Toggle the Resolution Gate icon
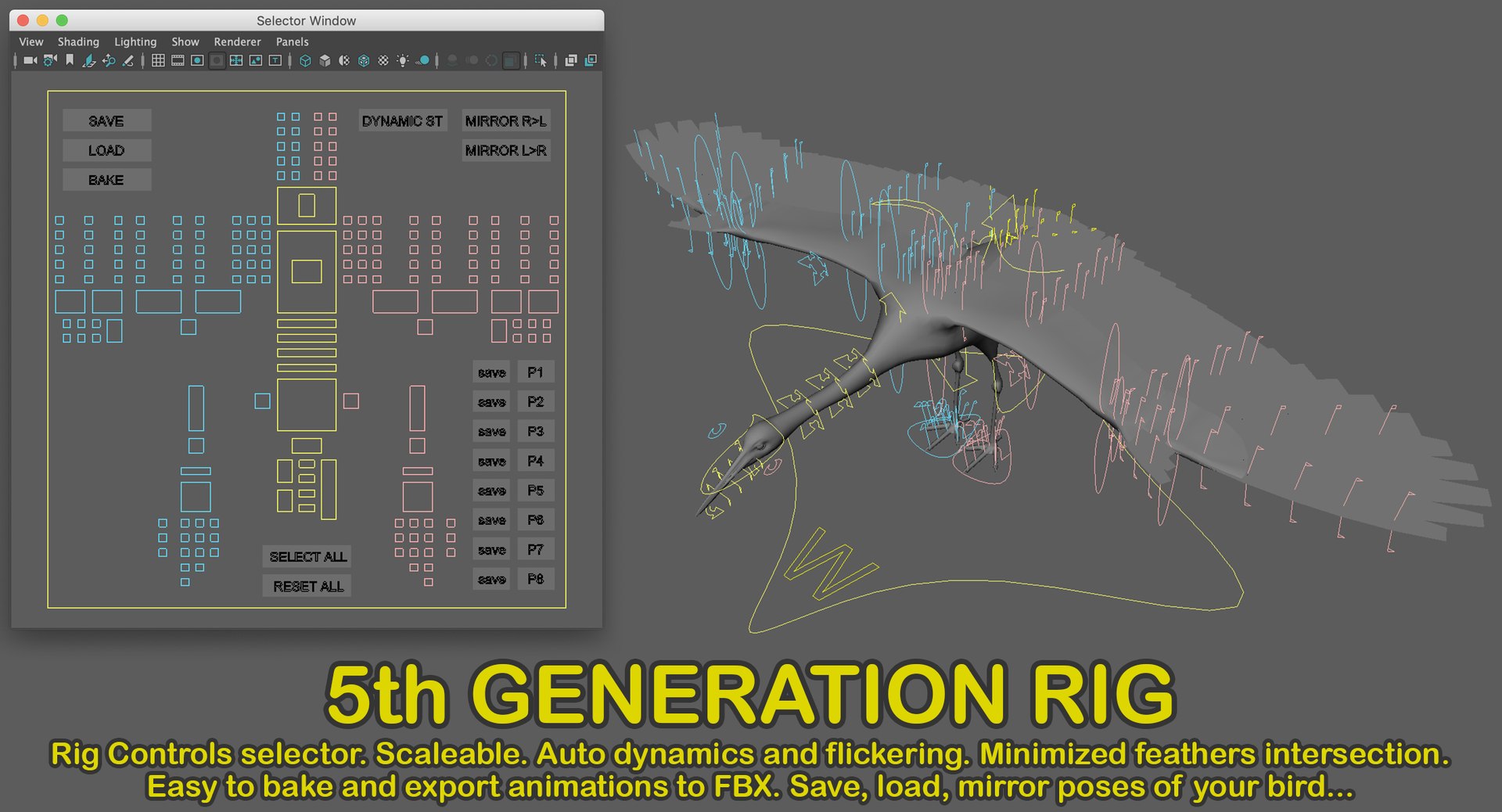 (x=197, y=60)
